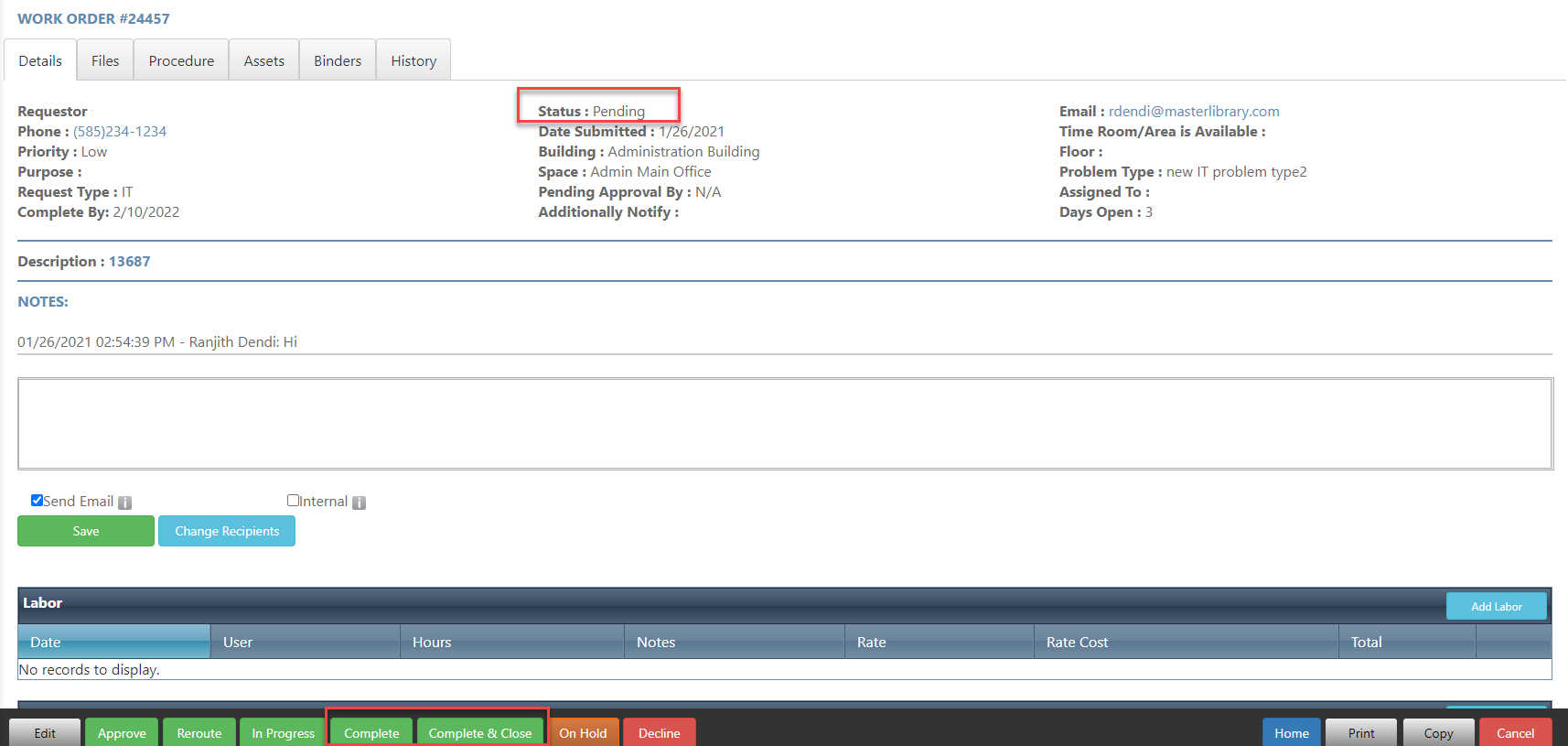This screenshot has height=746, width=1568.
Task: Click the Copy button
Action: click(1438, 732)
